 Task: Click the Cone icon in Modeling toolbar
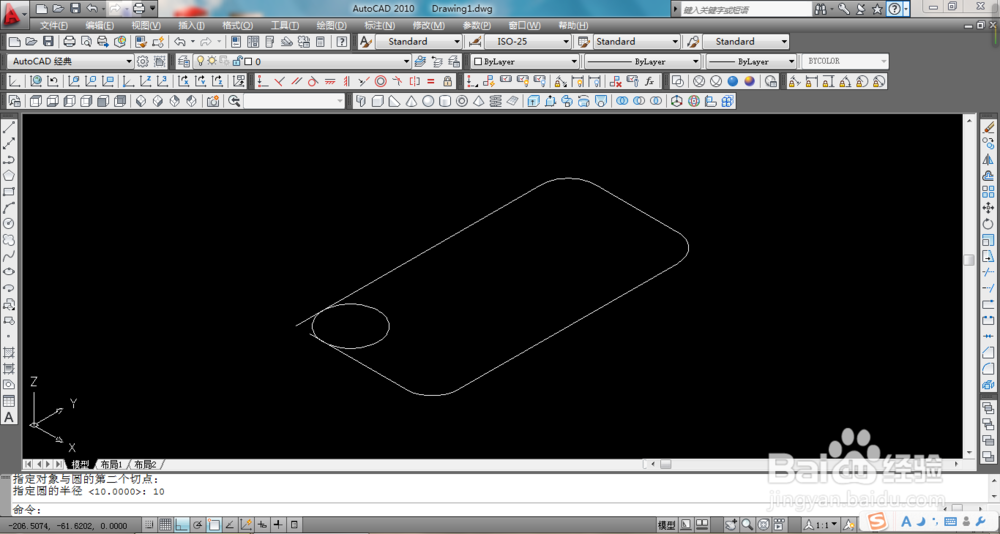pyautogui.click(x=411, y=101)
